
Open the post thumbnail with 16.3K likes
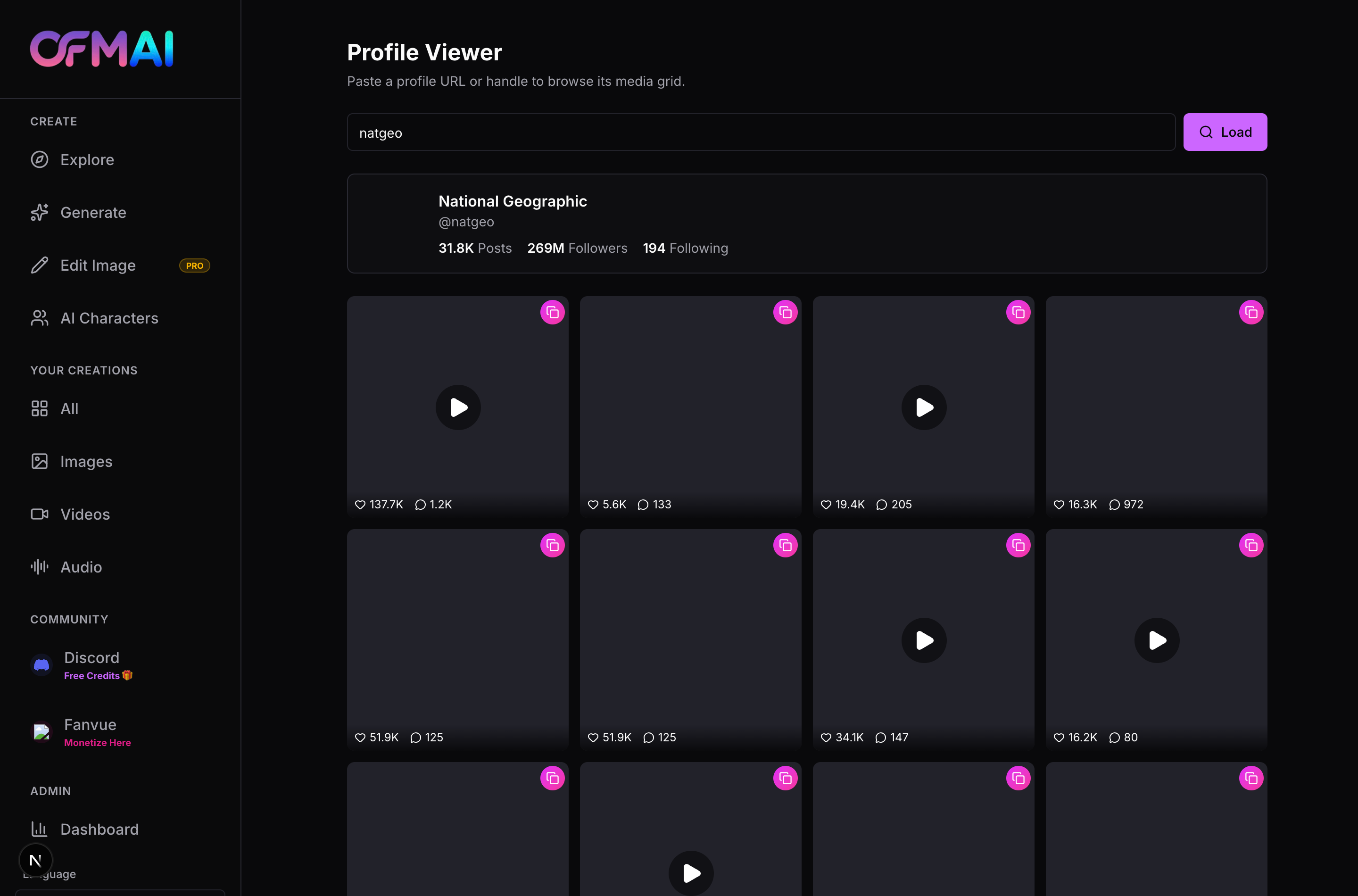pos(1156,407)
